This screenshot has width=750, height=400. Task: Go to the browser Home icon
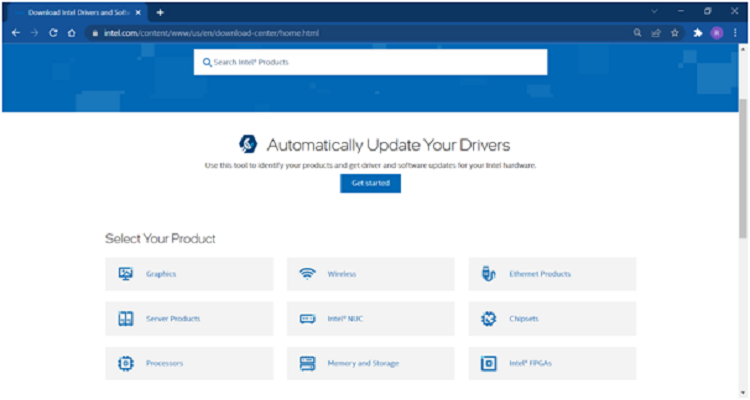(71, 33)
